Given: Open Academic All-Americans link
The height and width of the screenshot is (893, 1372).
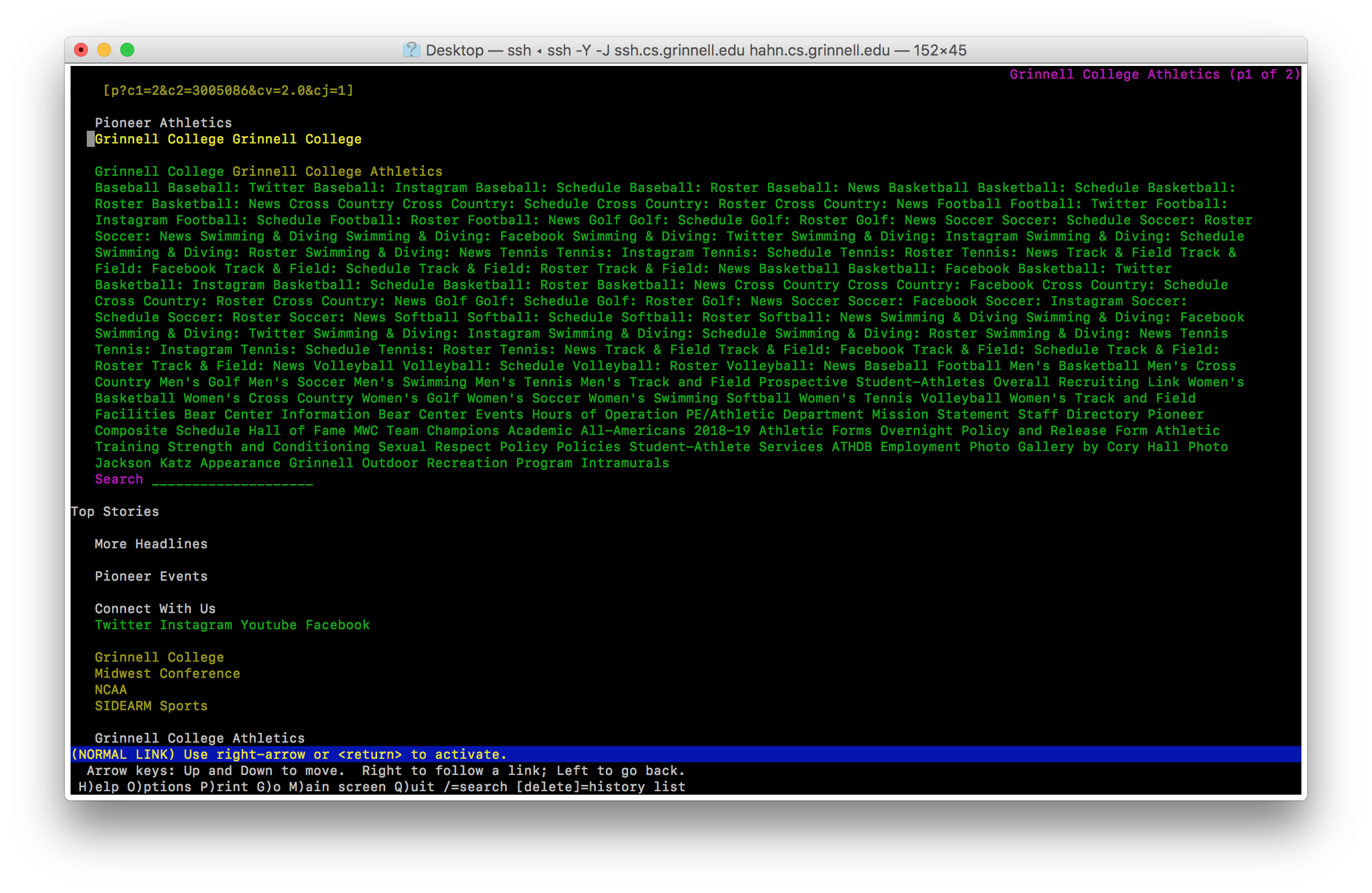Looking at the screenshot, I should click(x=596, y=431).
